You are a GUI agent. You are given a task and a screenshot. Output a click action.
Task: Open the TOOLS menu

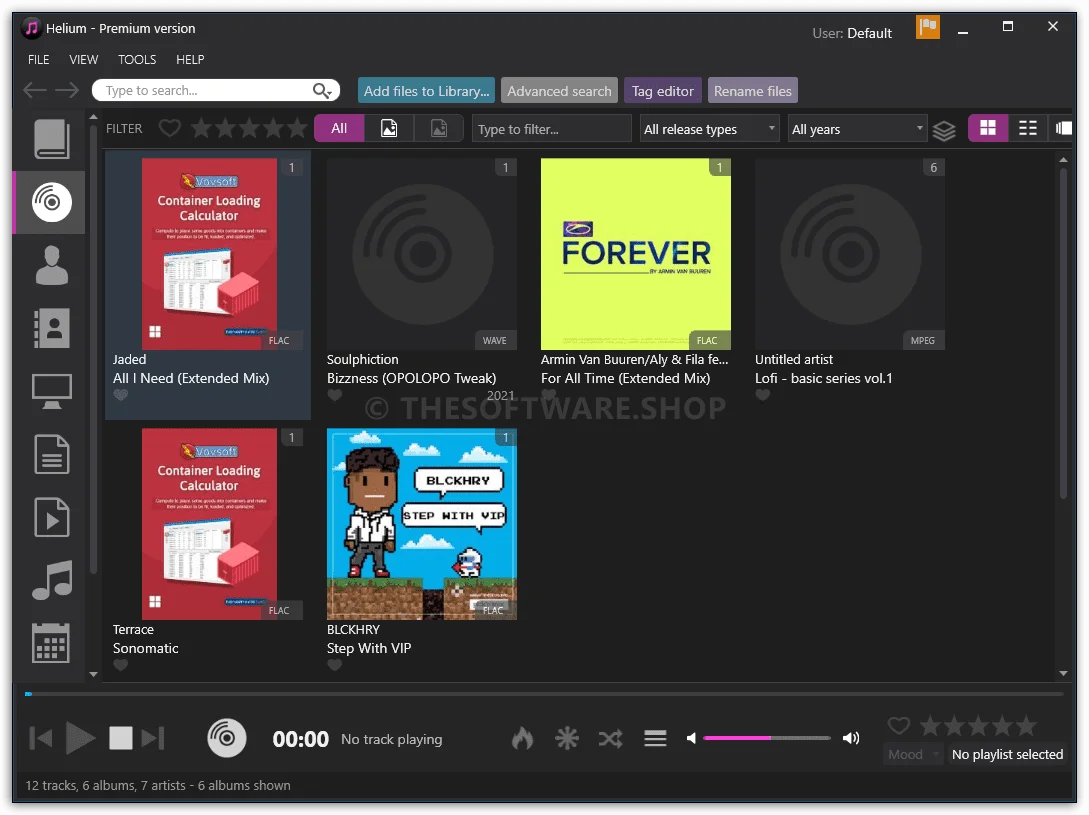click(137, 60)
